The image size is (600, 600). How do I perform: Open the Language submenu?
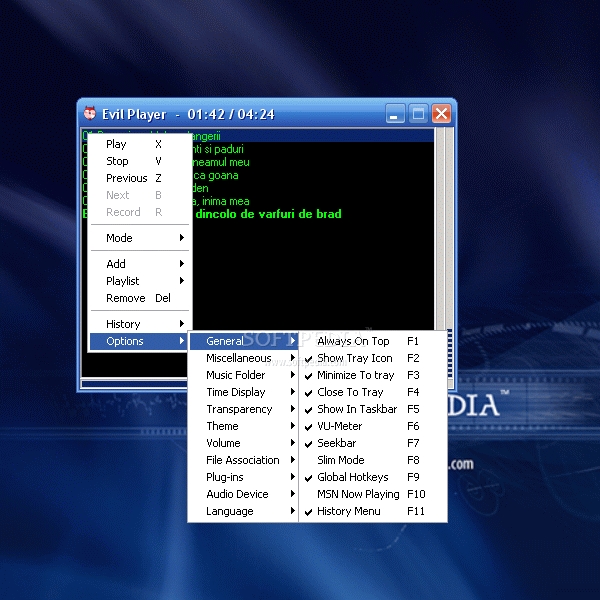coord(244,511)
